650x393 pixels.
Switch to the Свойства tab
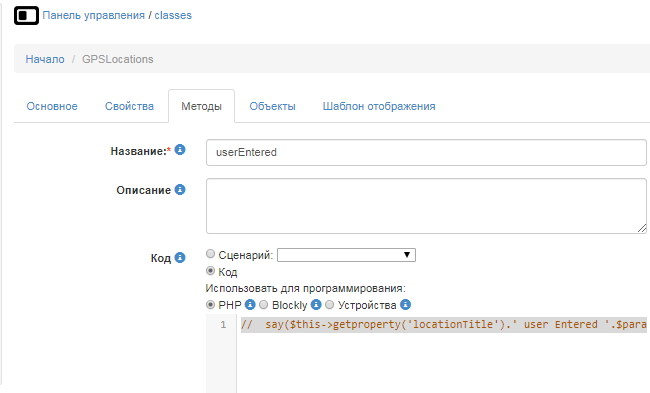click(129, 107)
